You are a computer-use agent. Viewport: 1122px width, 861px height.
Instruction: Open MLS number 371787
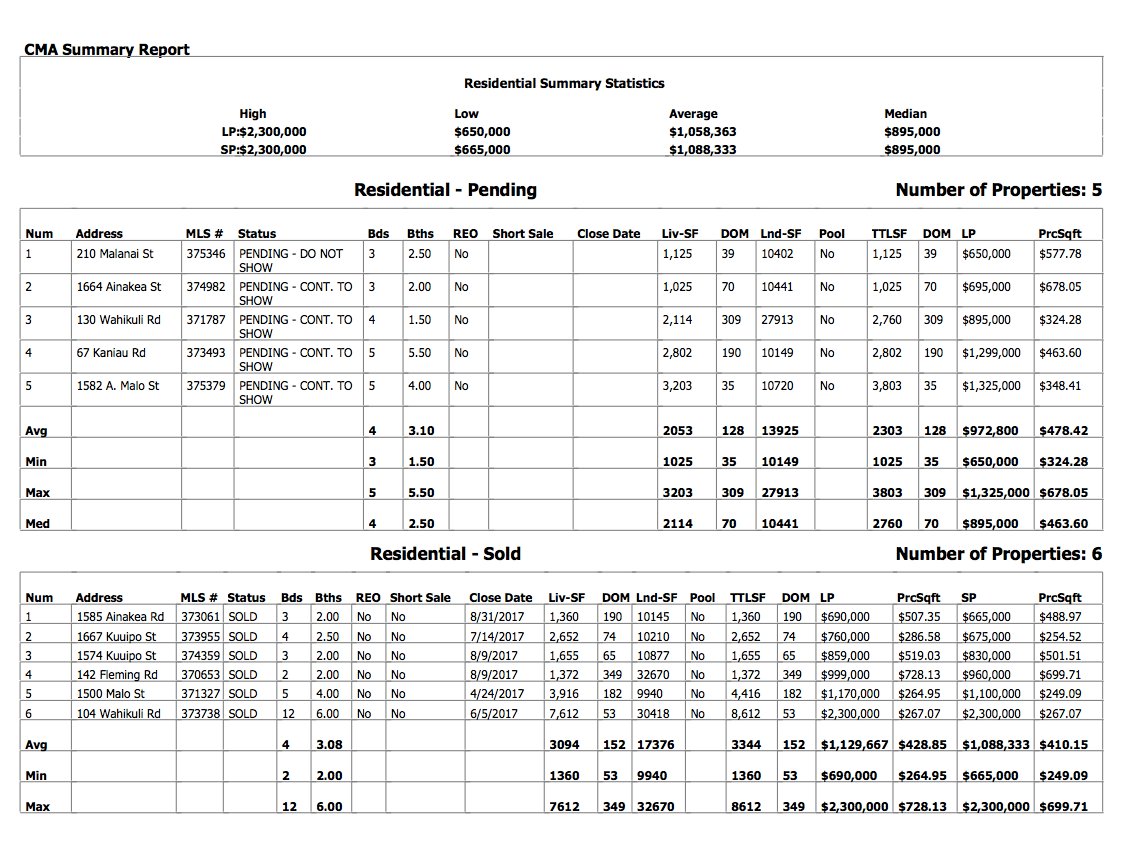(x=206, y=320)
